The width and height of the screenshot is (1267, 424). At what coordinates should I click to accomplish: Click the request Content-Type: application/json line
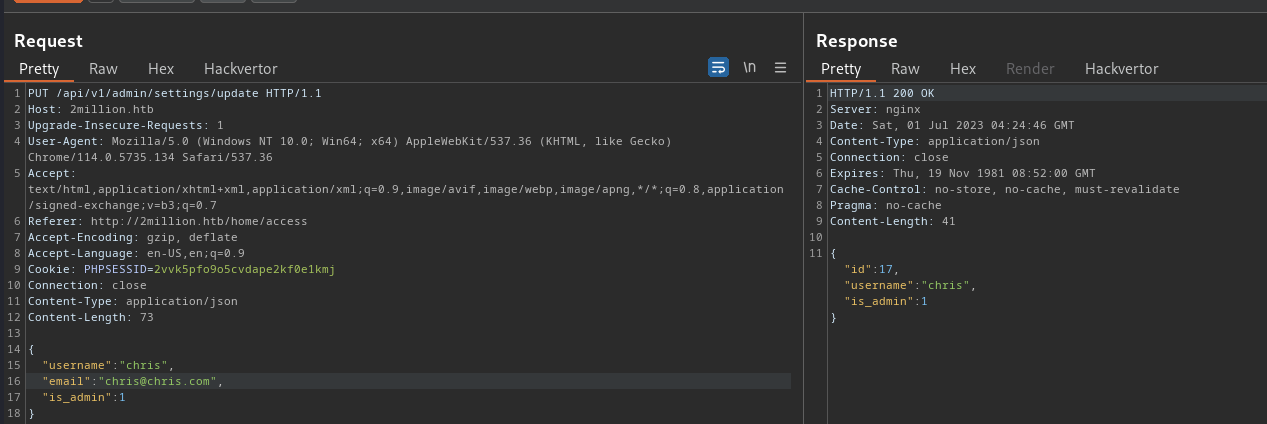pos(133,301)
